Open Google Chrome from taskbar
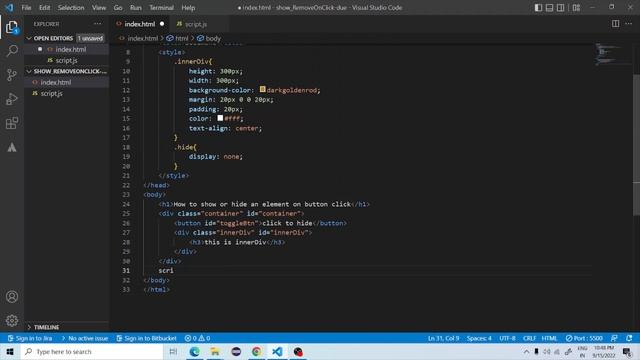This screenshot has width=640, height=360. pyautogui.click(x=257, y=351)
